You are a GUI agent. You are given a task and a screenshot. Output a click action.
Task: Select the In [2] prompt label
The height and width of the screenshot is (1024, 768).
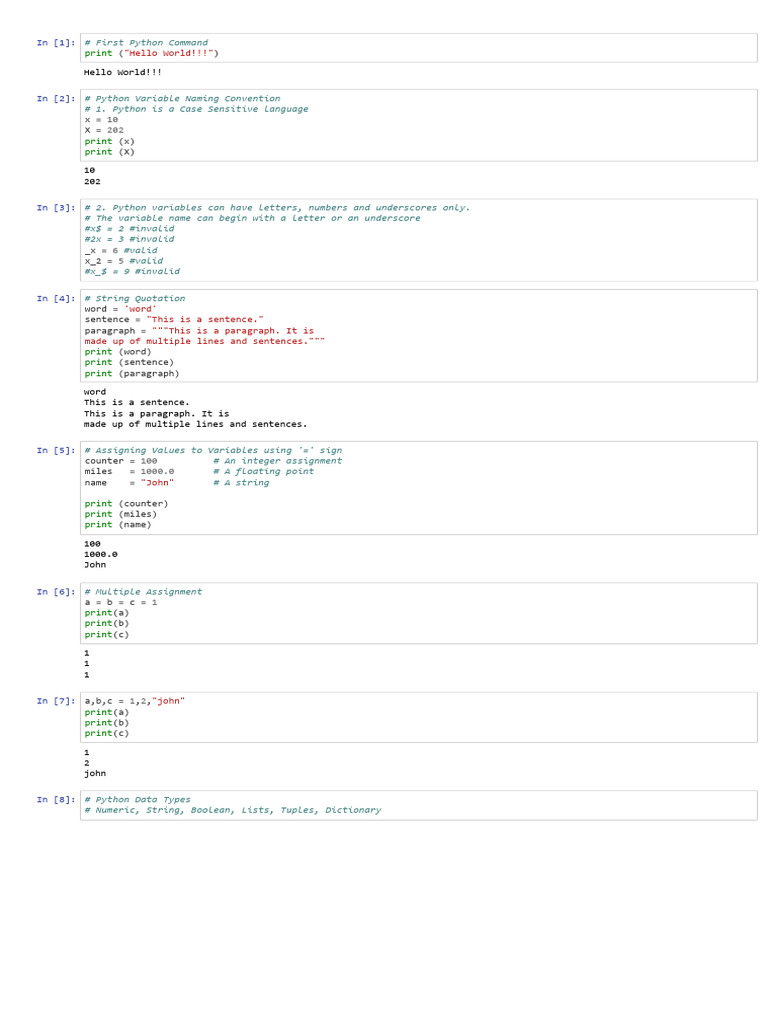click(56, 99)
